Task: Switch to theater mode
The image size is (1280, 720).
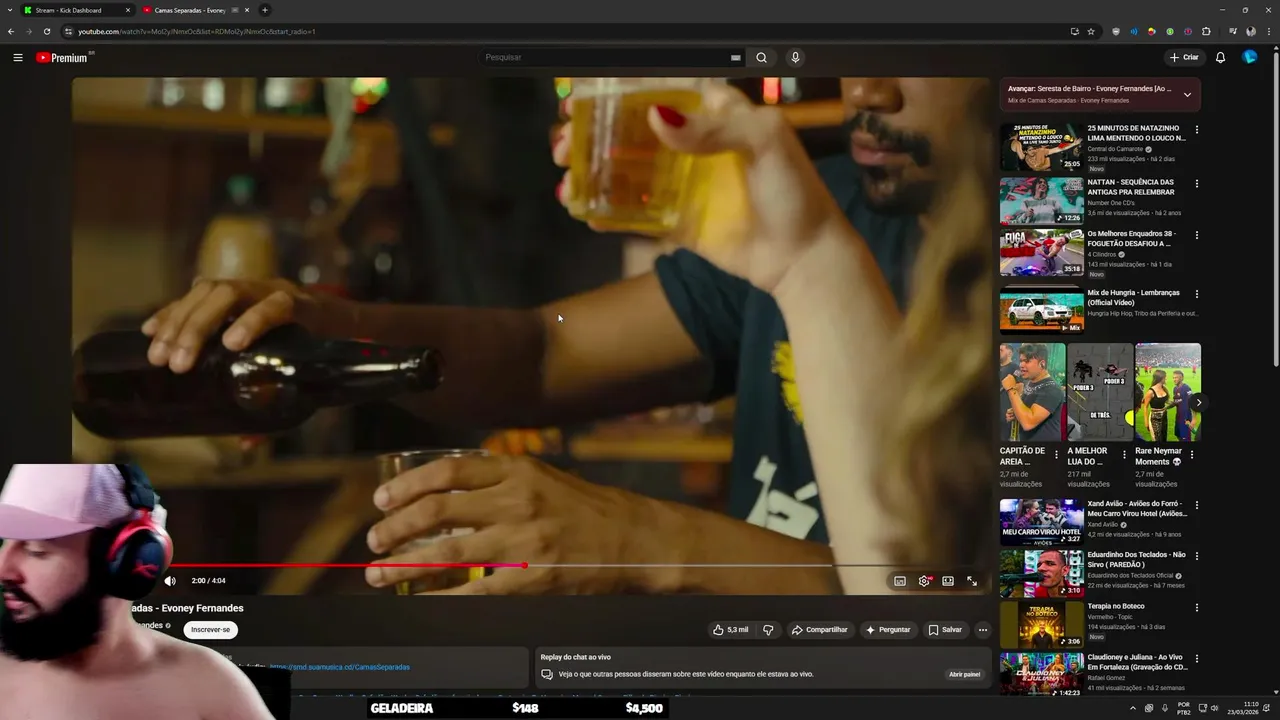Action: click(x=948, y=581)
